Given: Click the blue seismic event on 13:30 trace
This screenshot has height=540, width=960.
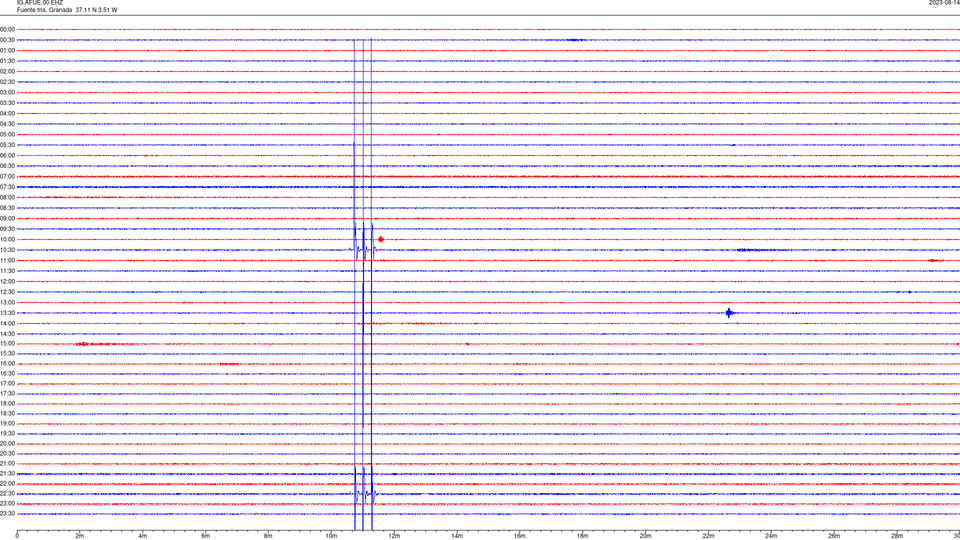Looking at the screenshot, I should (729, 313).
